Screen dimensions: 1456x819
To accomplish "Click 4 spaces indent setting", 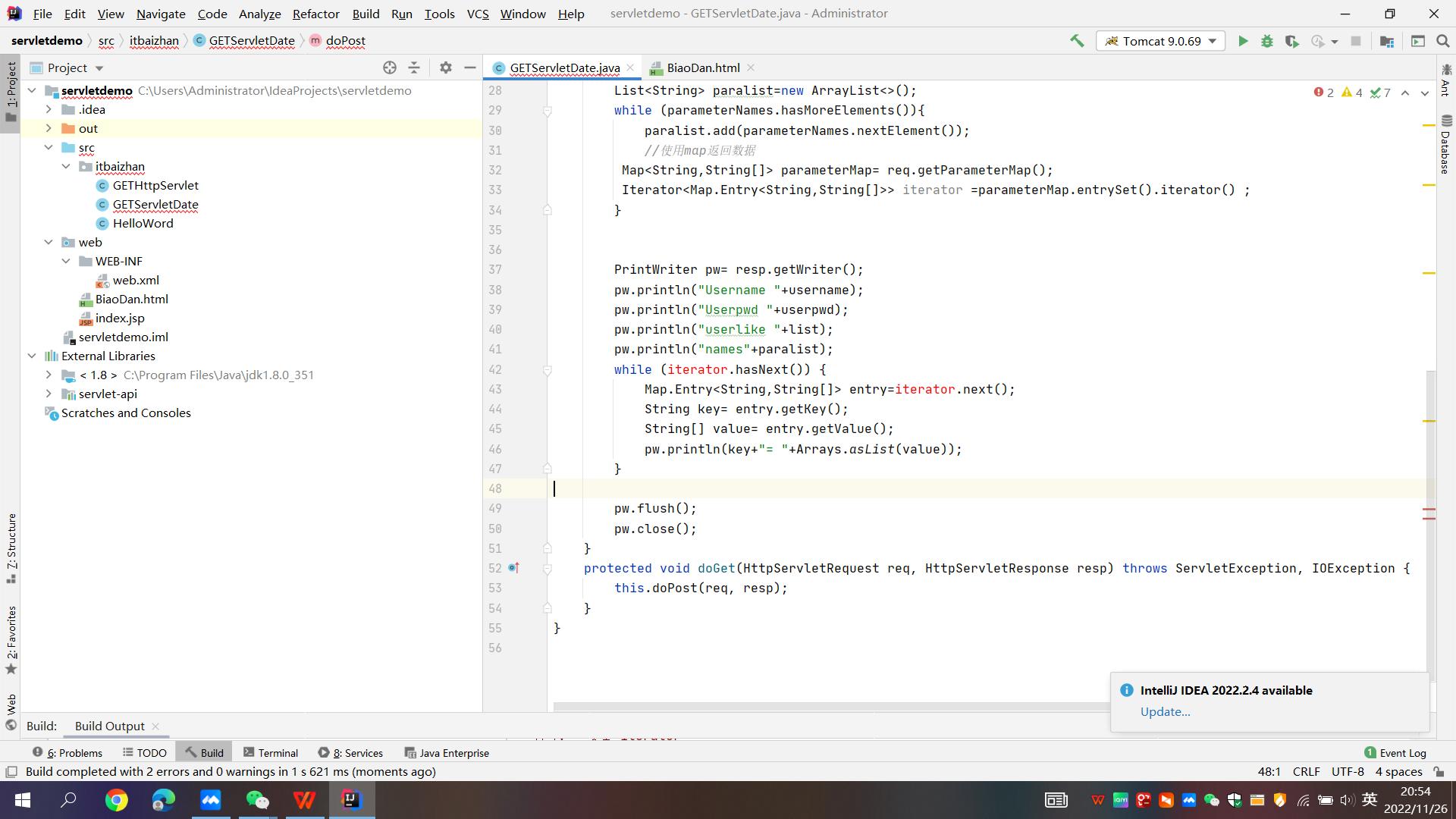I will click(x=1398, y=771).
